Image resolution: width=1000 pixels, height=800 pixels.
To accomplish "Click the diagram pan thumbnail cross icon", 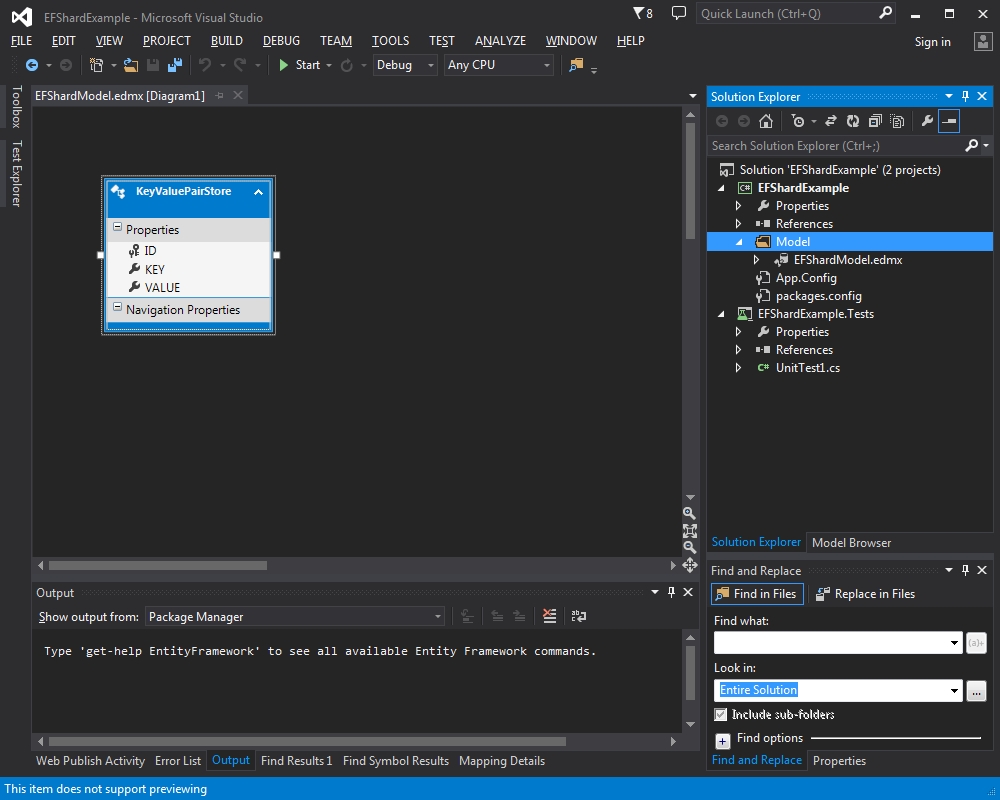I will point(689,565).
